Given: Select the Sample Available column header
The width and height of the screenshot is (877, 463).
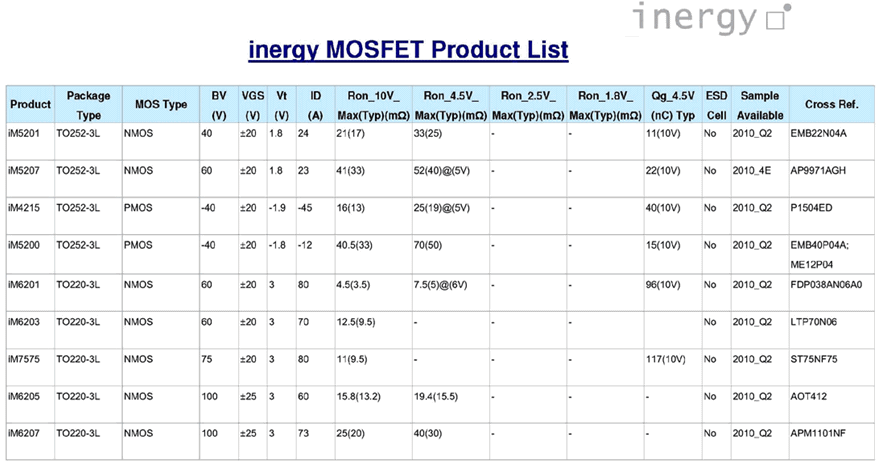Looking at the screenshot, I should click(760, 105).
